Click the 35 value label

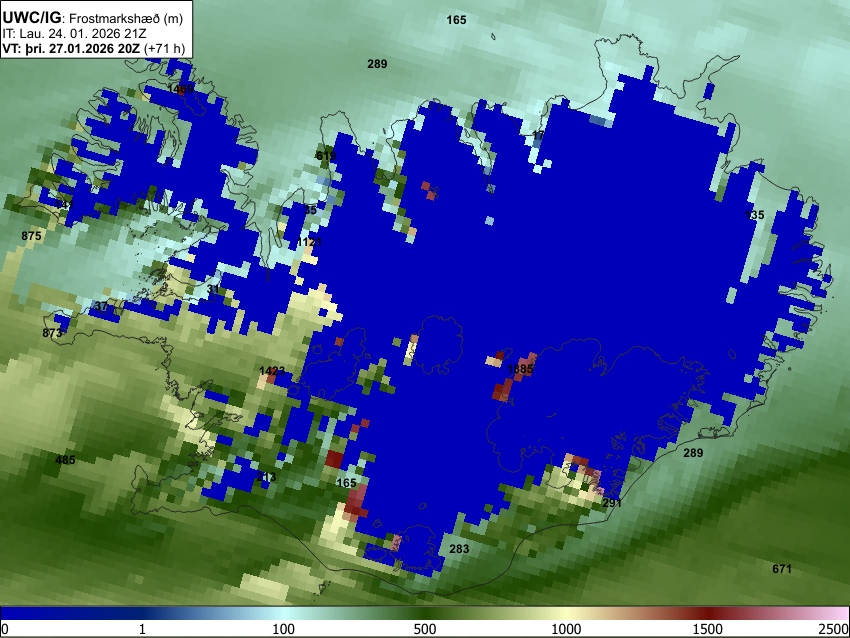click(310, 210)
